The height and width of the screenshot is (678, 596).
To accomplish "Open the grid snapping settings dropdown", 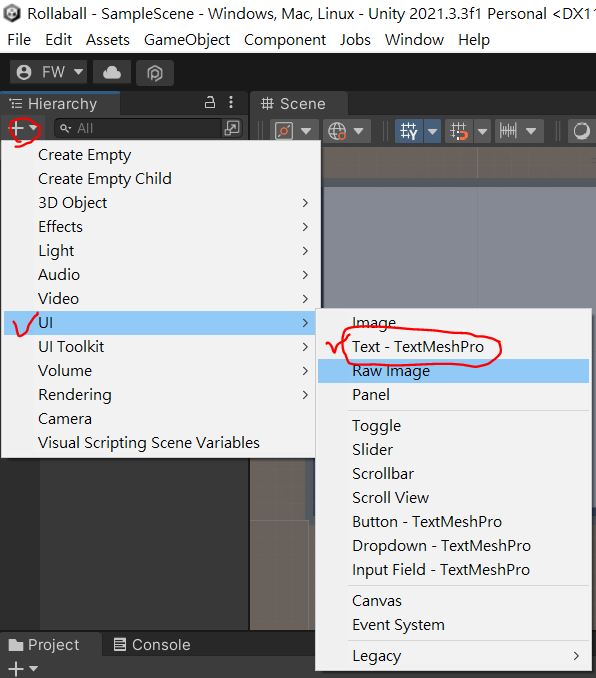I will tap(482, 131).
